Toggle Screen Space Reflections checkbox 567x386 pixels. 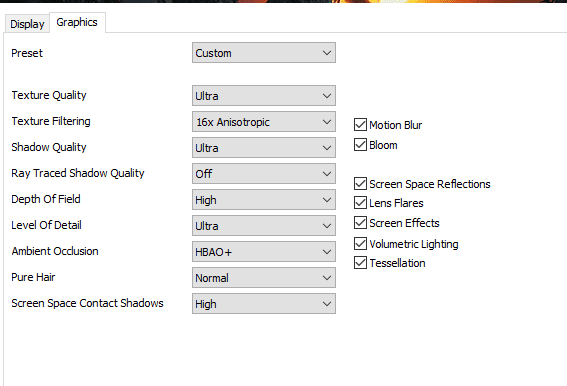[360, 183]
